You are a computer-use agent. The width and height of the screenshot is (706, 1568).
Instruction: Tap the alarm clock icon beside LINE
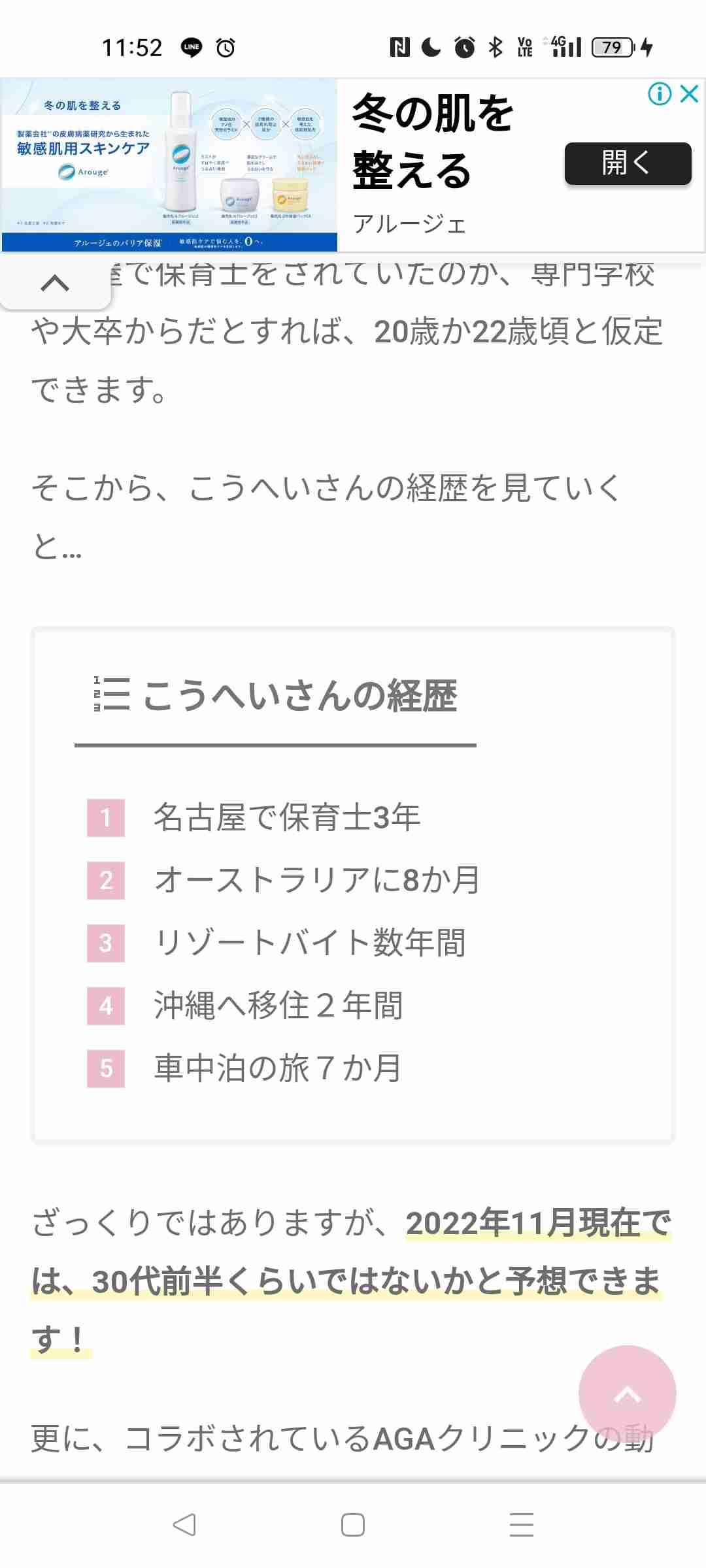[x=226, y=47]
